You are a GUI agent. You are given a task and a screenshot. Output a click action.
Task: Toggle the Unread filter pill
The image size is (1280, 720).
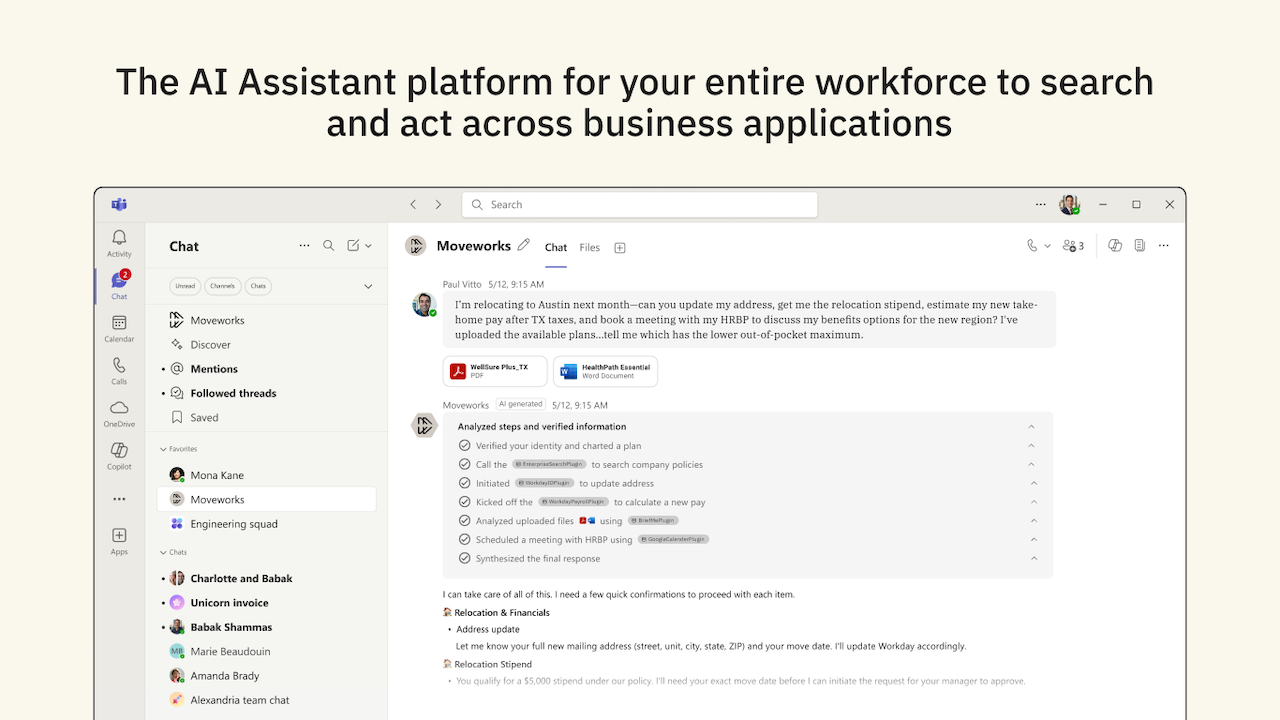pyautogui.click(x=185, y=286)
